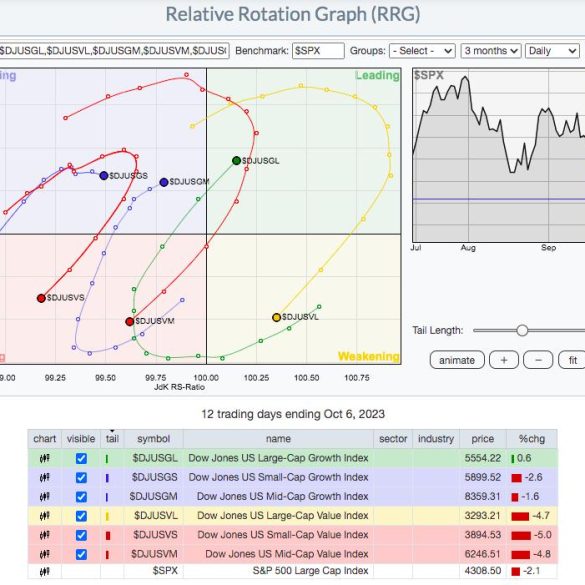
Task: Sort table by symbol column header
Action: [153, 439]
